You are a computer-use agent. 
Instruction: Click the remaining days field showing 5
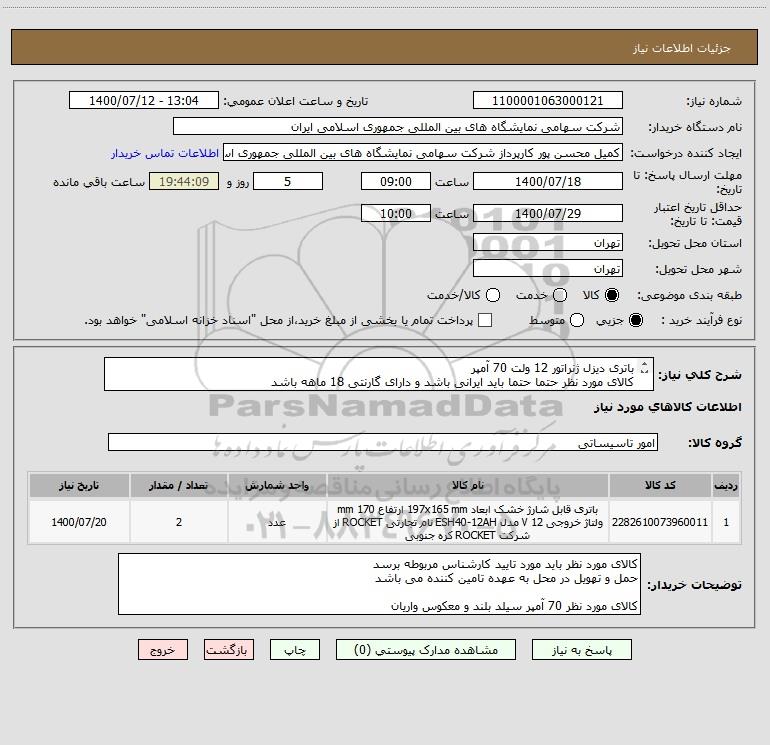tap(288, 181)
